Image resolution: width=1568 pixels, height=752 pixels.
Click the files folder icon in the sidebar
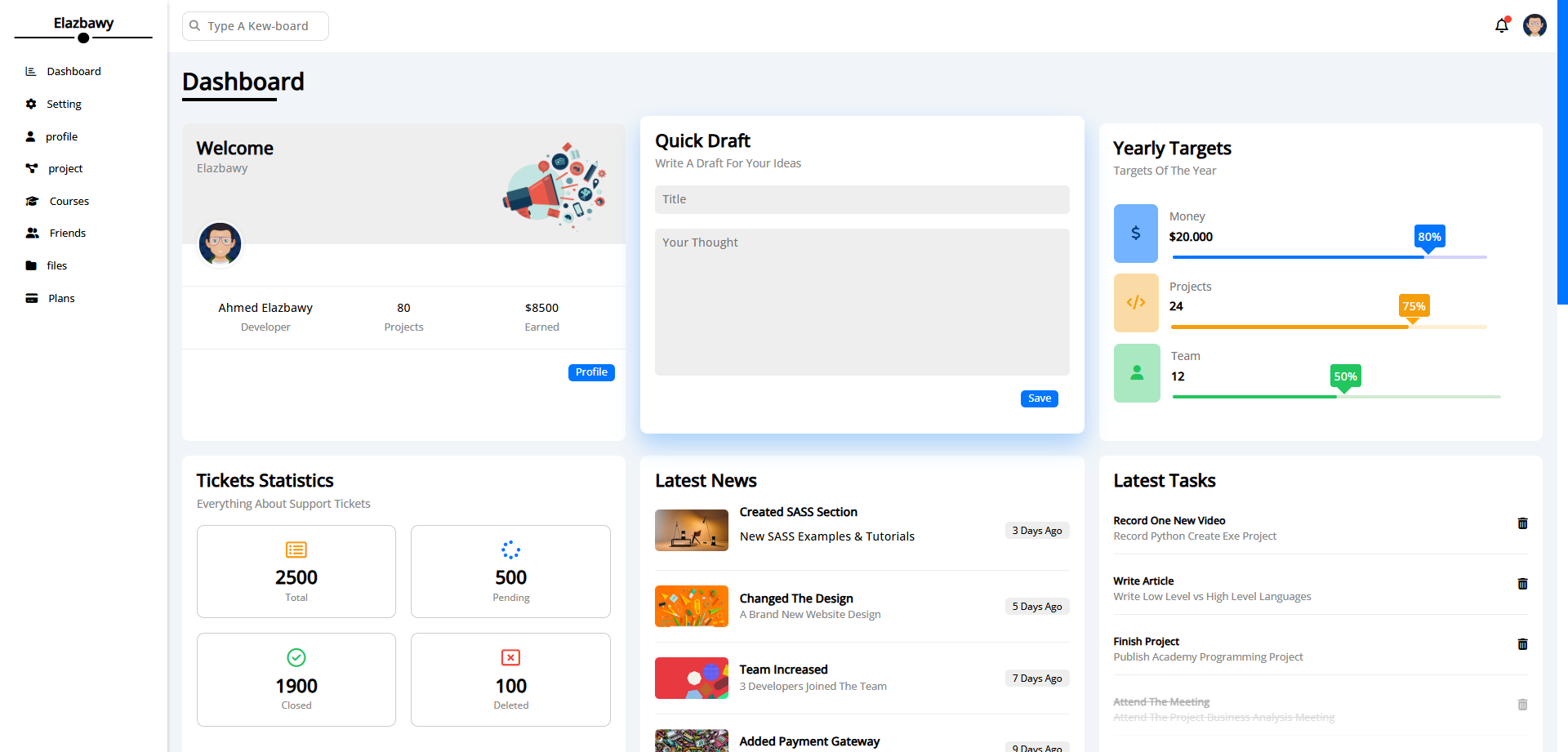click(31, 265)
